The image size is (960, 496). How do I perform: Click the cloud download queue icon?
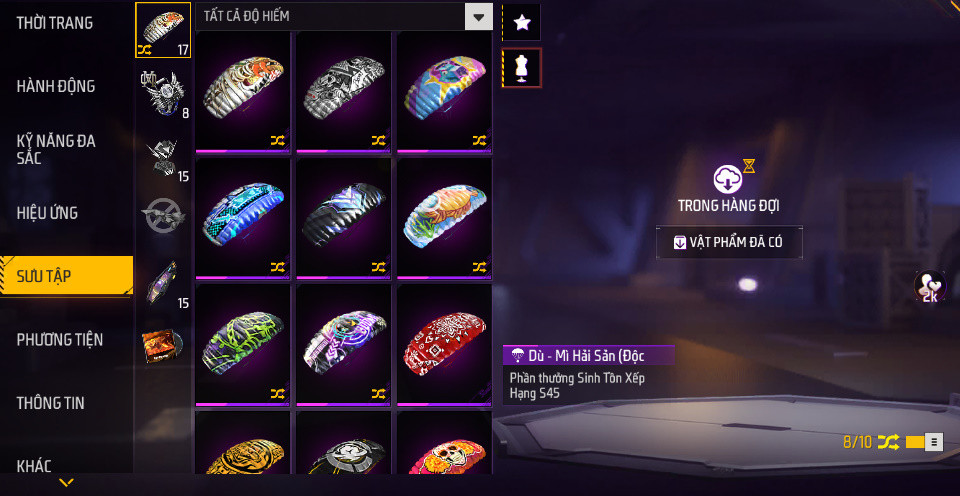pyautogui.click(x=728, y=179)
